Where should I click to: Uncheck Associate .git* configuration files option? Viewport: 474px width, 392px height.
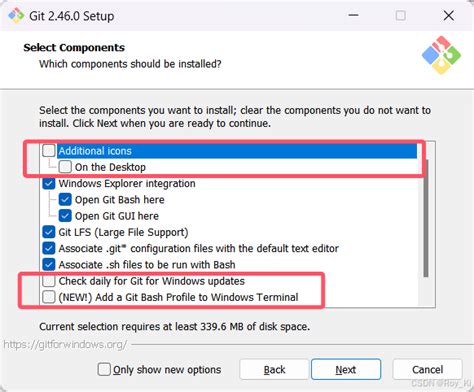point(49,248)
